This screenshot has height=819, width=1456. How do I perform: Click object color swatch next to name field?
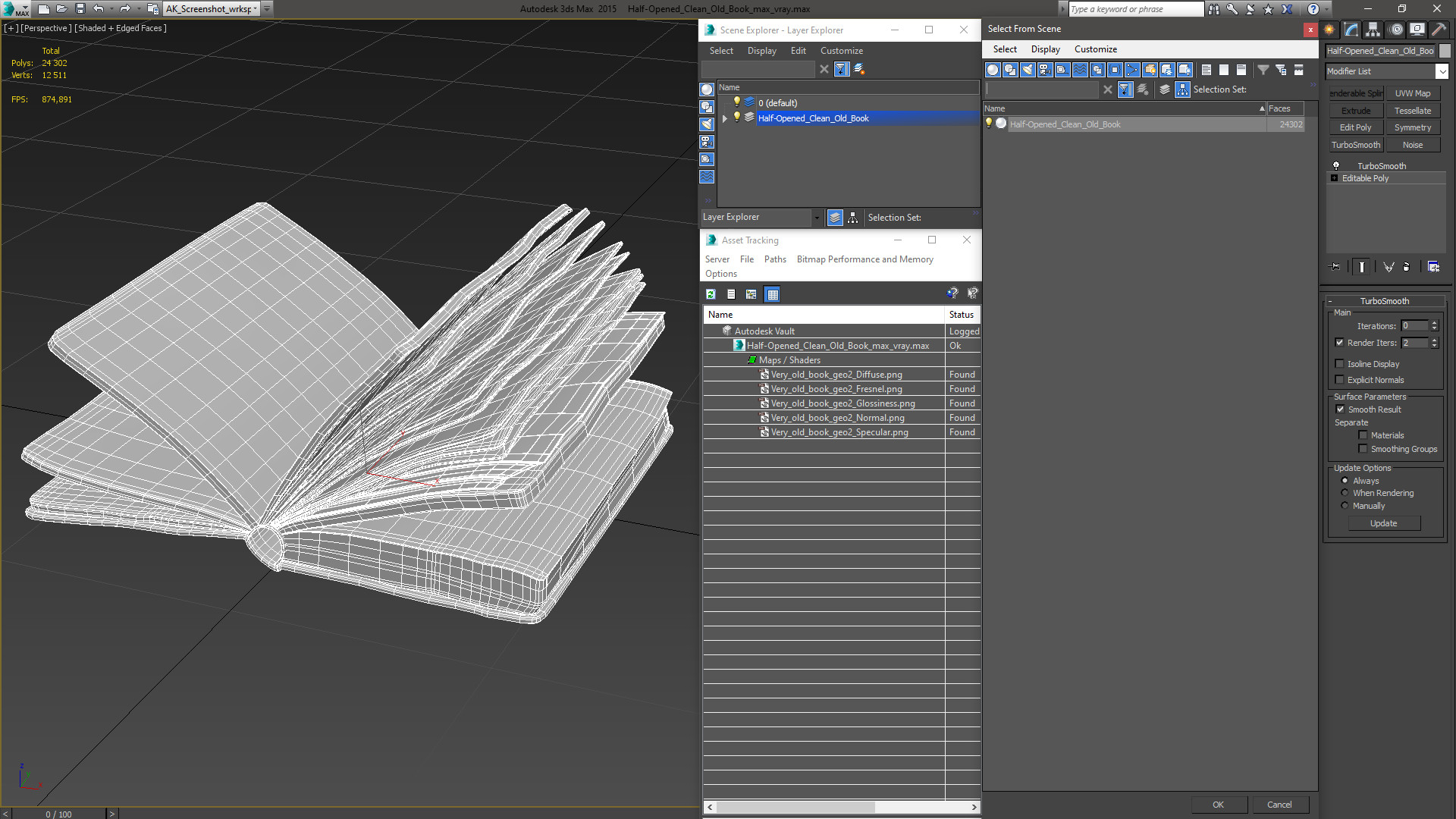tap(1445, 51)
